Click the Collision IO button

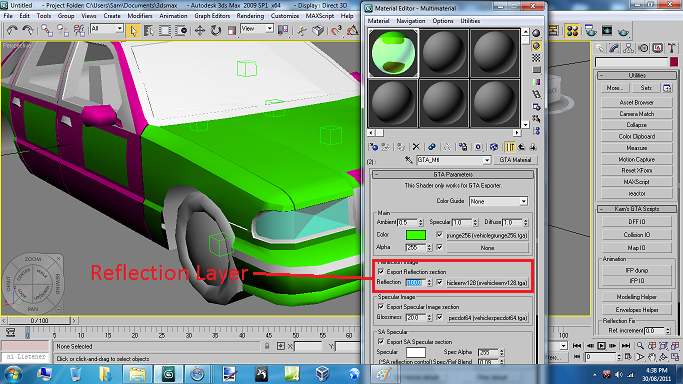636,235
